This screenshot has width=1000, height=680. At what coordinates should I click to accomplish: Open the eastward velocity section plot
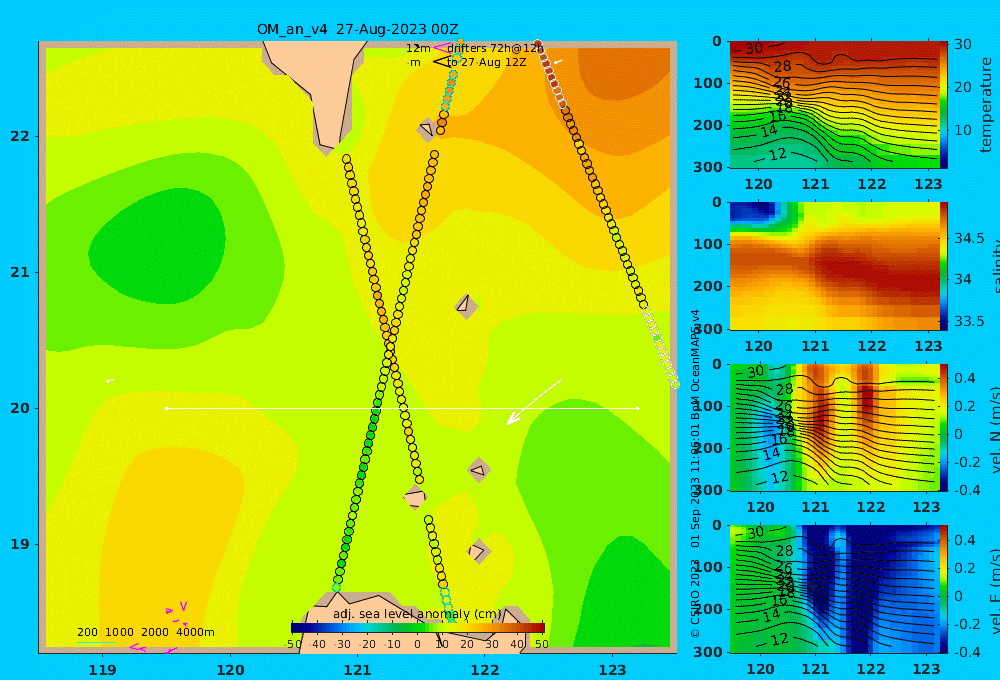click(834, 589)
